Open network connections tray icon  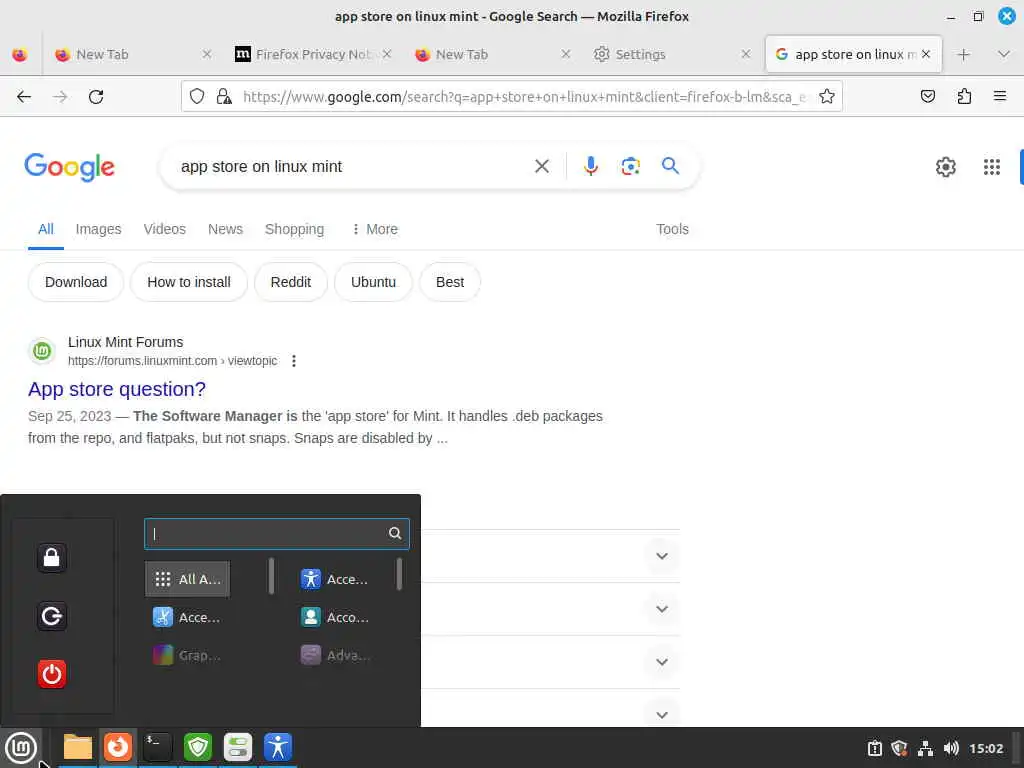[x=925, y=748]
